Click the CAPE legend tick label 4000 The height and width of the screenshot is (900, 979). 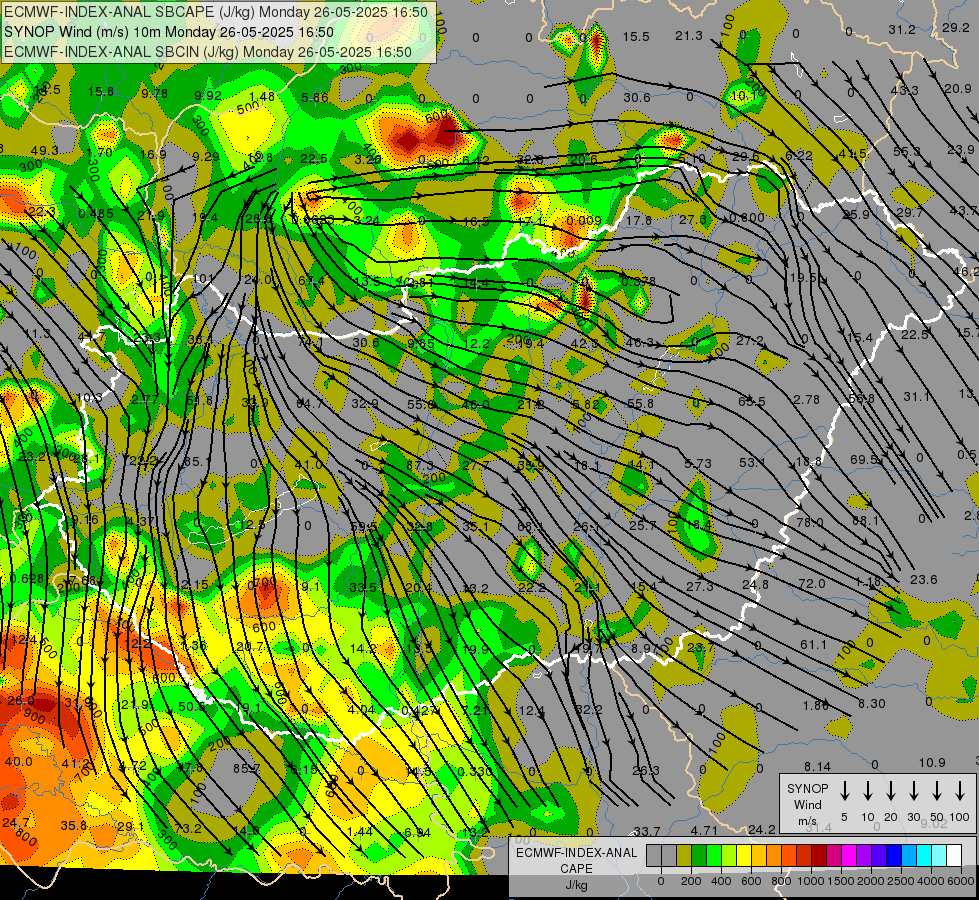pyautogui.click(x=931, y=881)
